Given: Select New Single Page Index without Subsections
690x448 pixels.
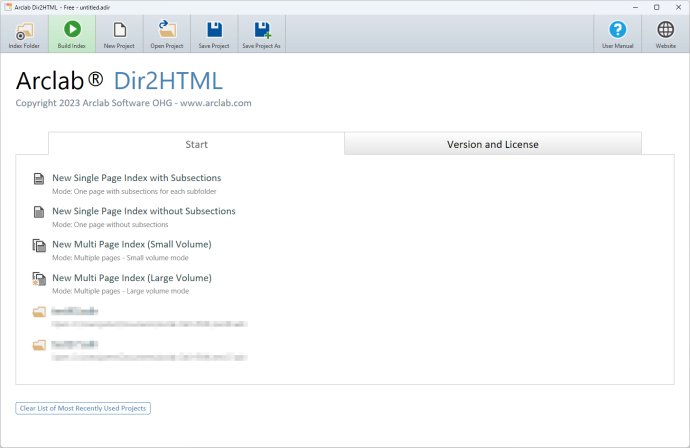Looking at the screenshot, I should click(144, 211).
